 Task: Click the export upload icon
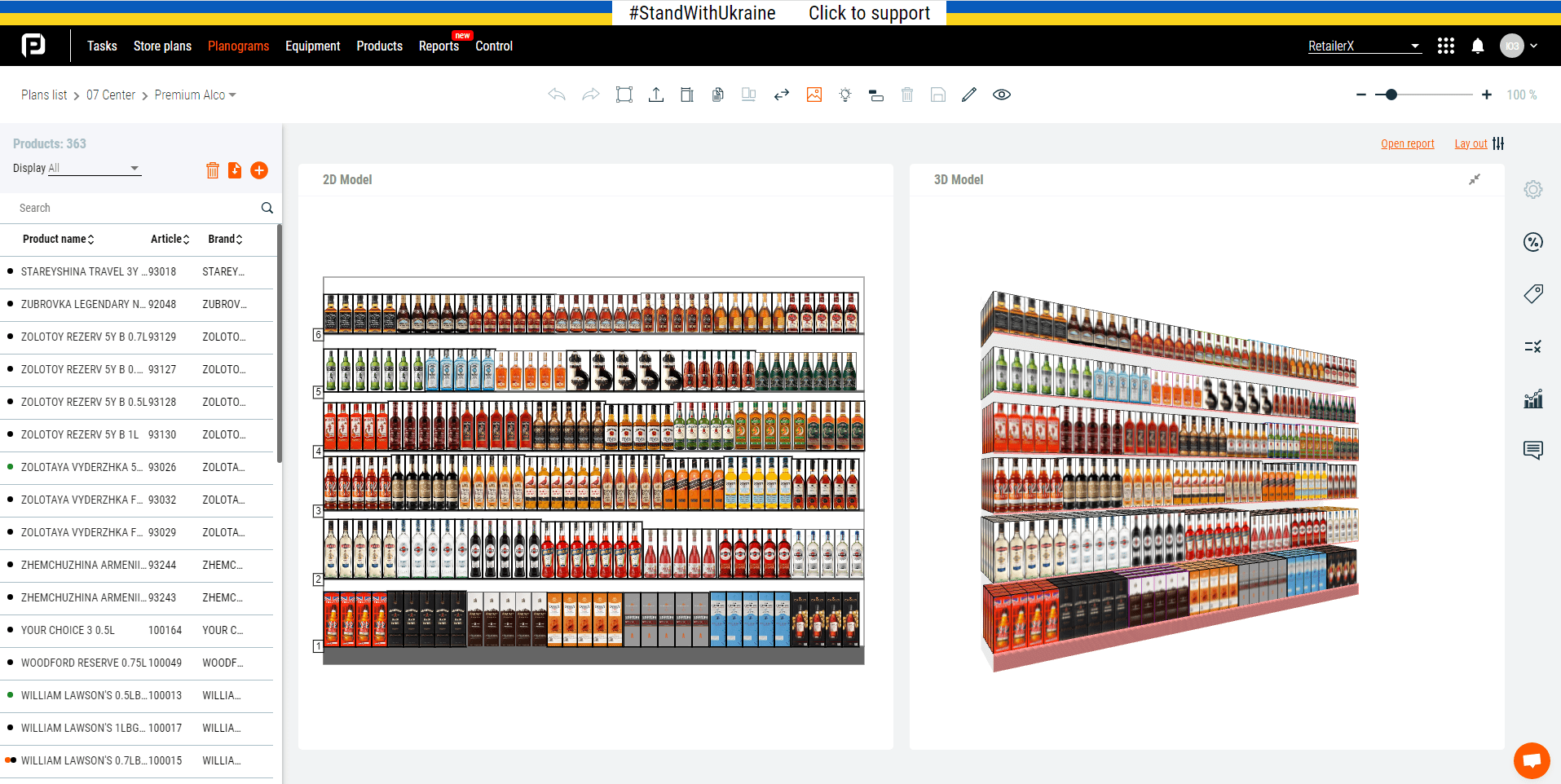(x=655, y=95)
